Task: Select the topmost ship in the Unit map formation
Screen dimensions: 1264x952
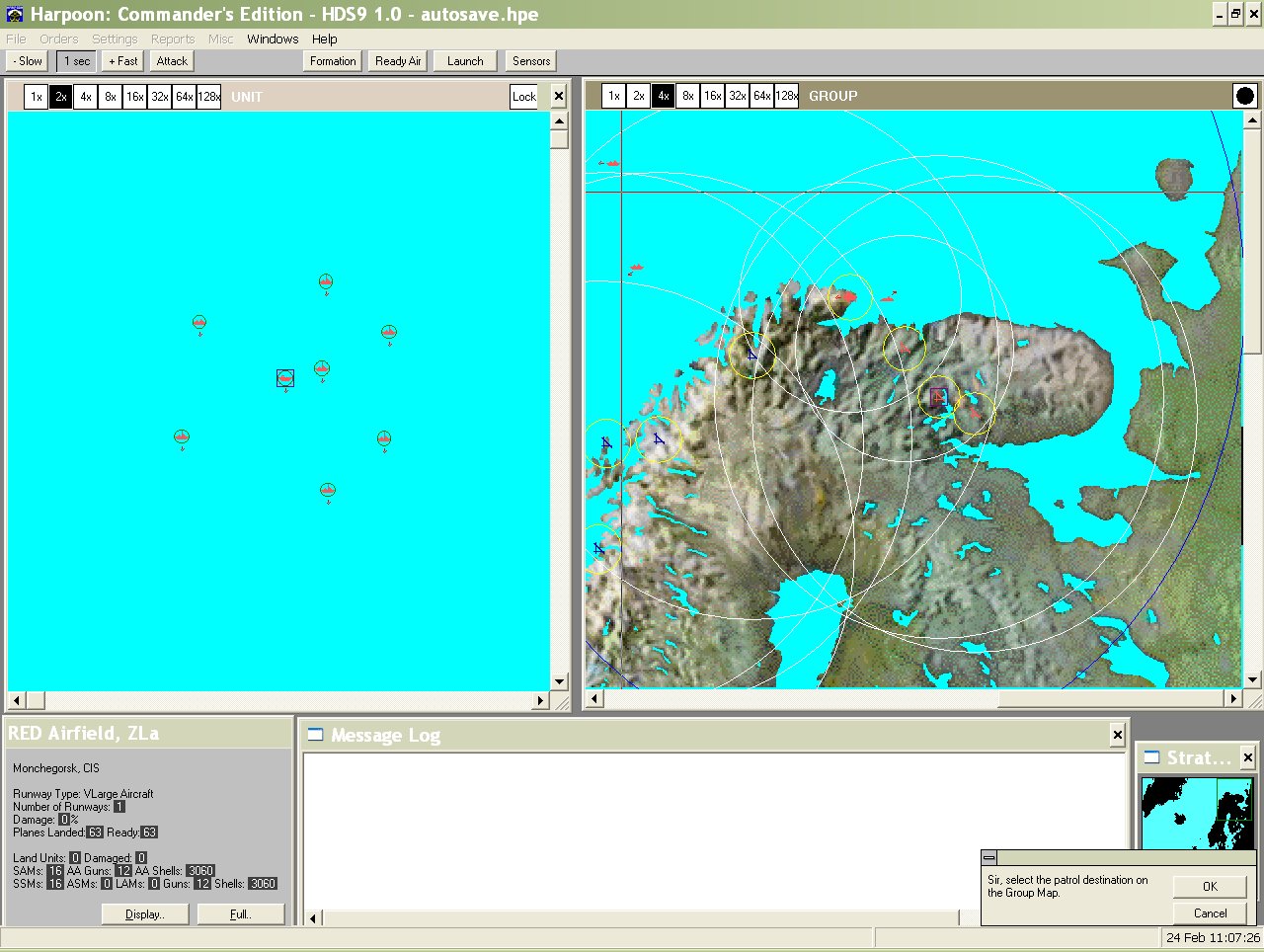Action: coord(326,282)
